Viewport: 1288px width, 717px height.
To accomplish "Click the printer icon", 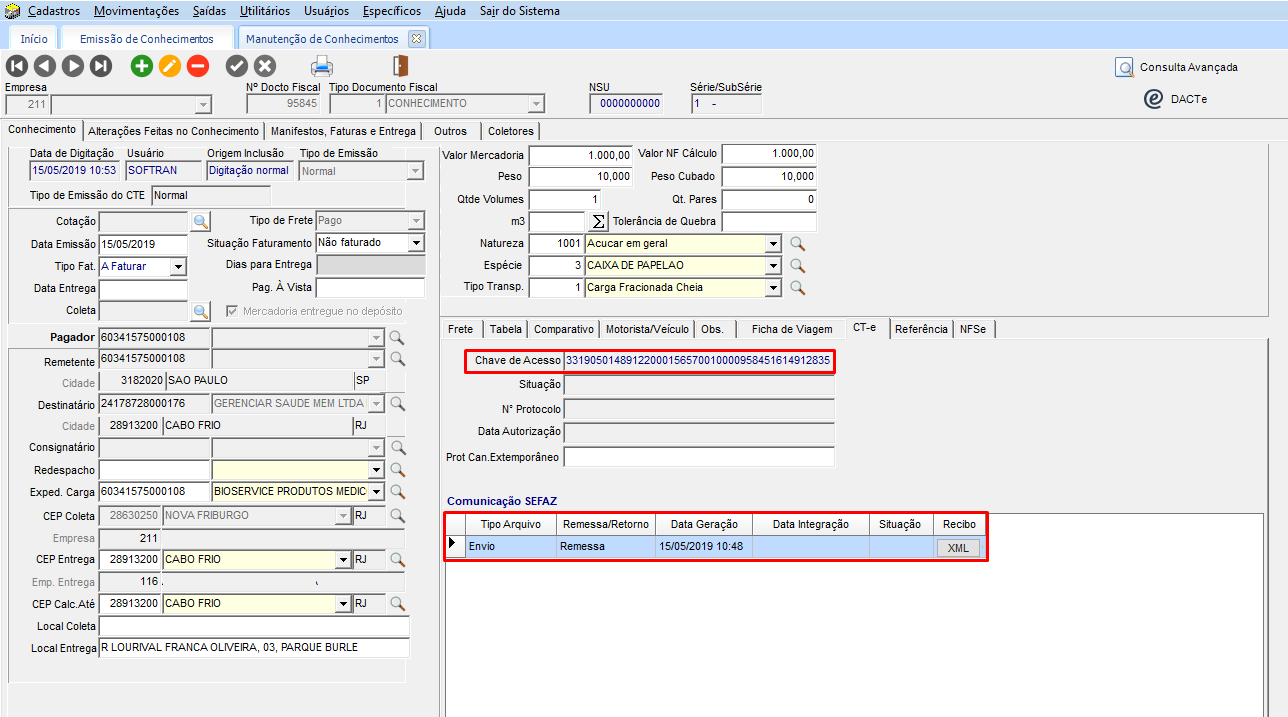I will click(x=322, y=66).
